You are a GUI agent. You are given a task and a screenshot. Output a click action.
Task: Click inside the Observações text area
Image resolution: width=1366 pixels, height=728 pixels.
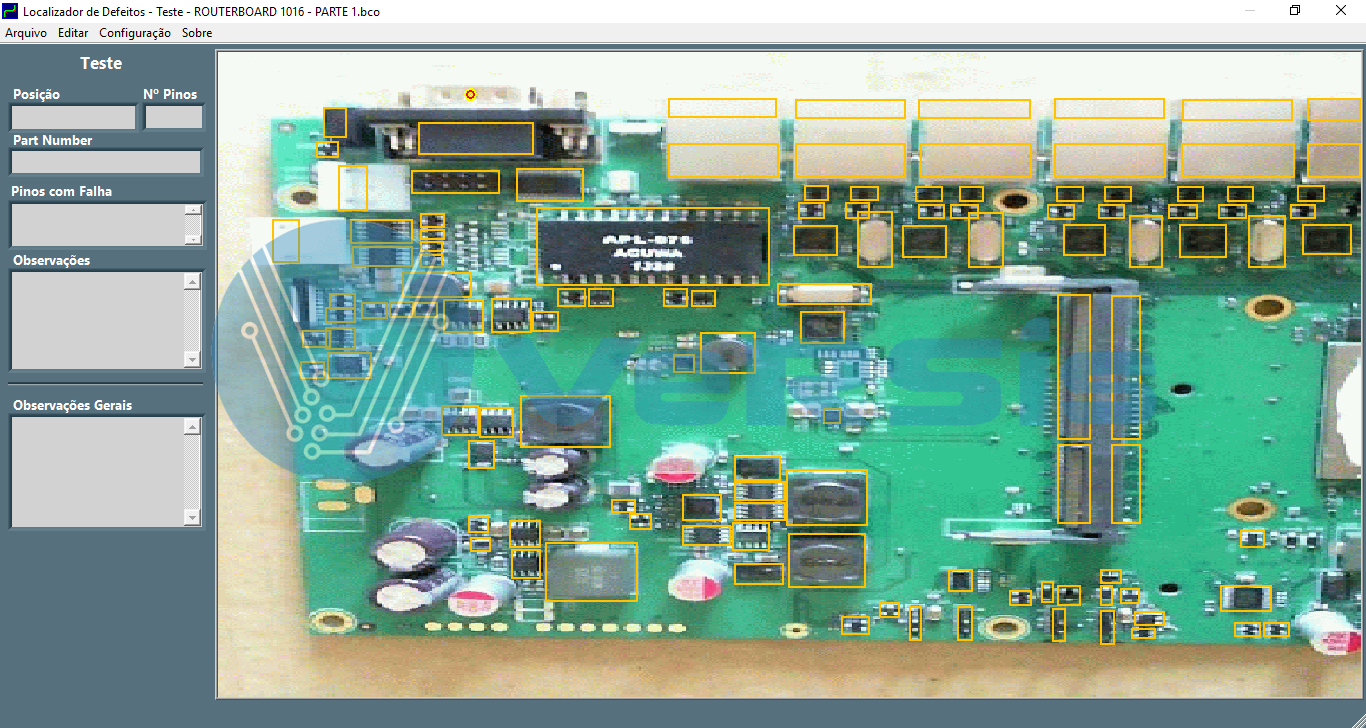(x=97, y=320)
